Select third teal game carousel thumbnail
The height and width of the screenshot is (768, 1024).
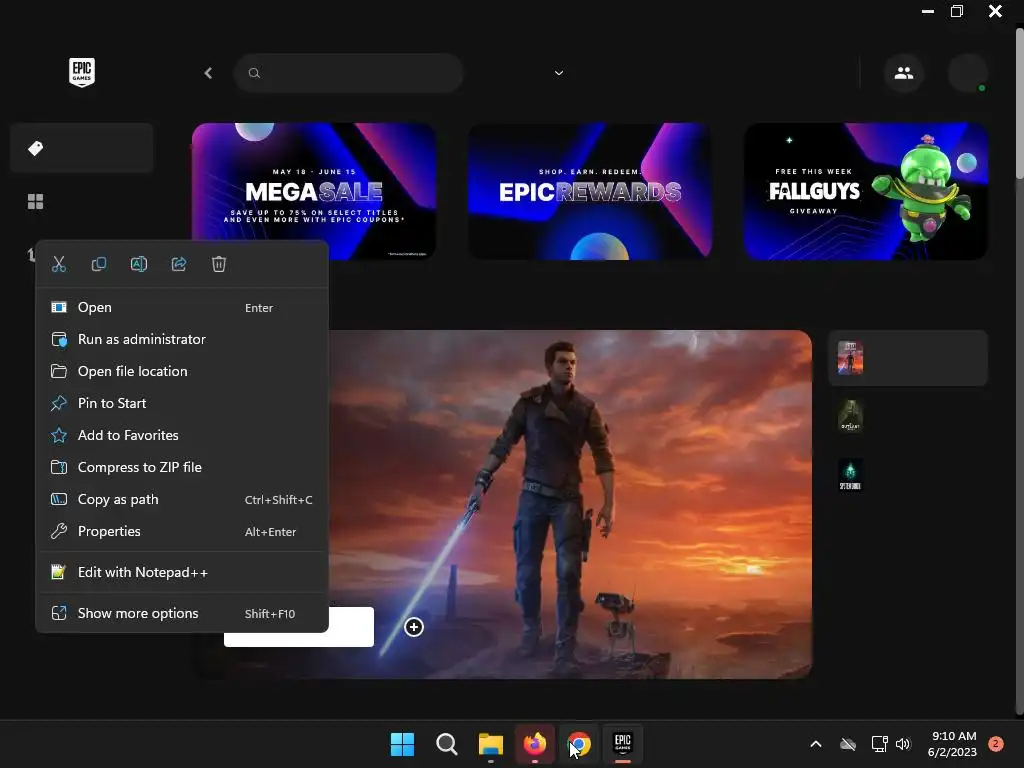850,474
